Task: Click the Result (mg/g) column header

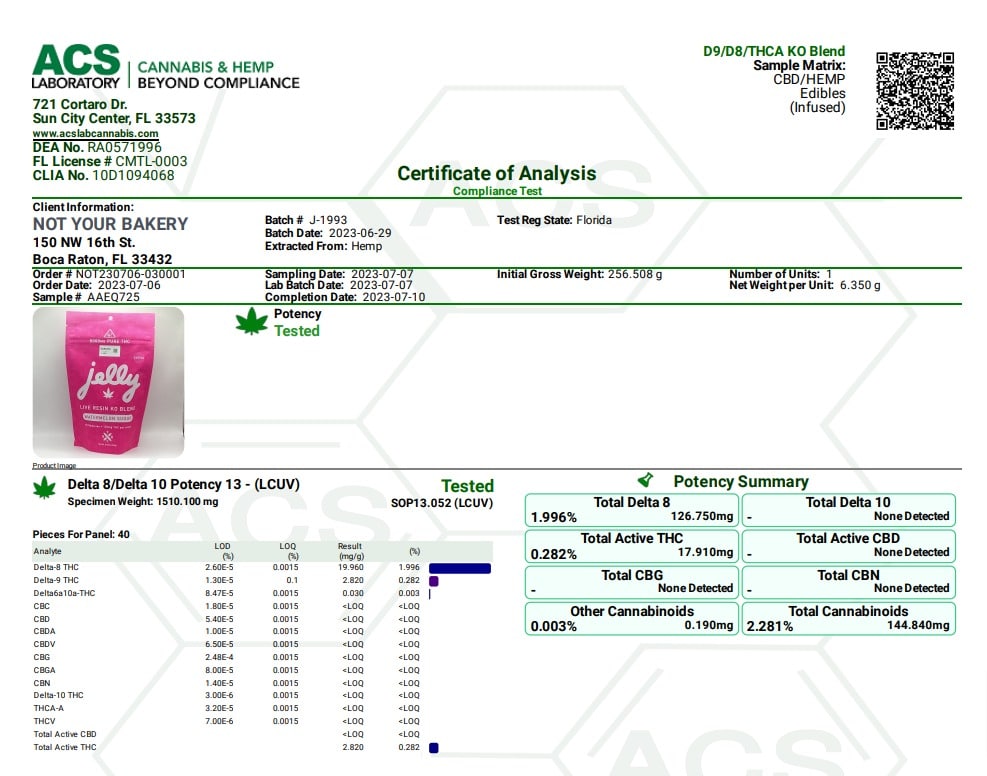Action: click(351, 551)
